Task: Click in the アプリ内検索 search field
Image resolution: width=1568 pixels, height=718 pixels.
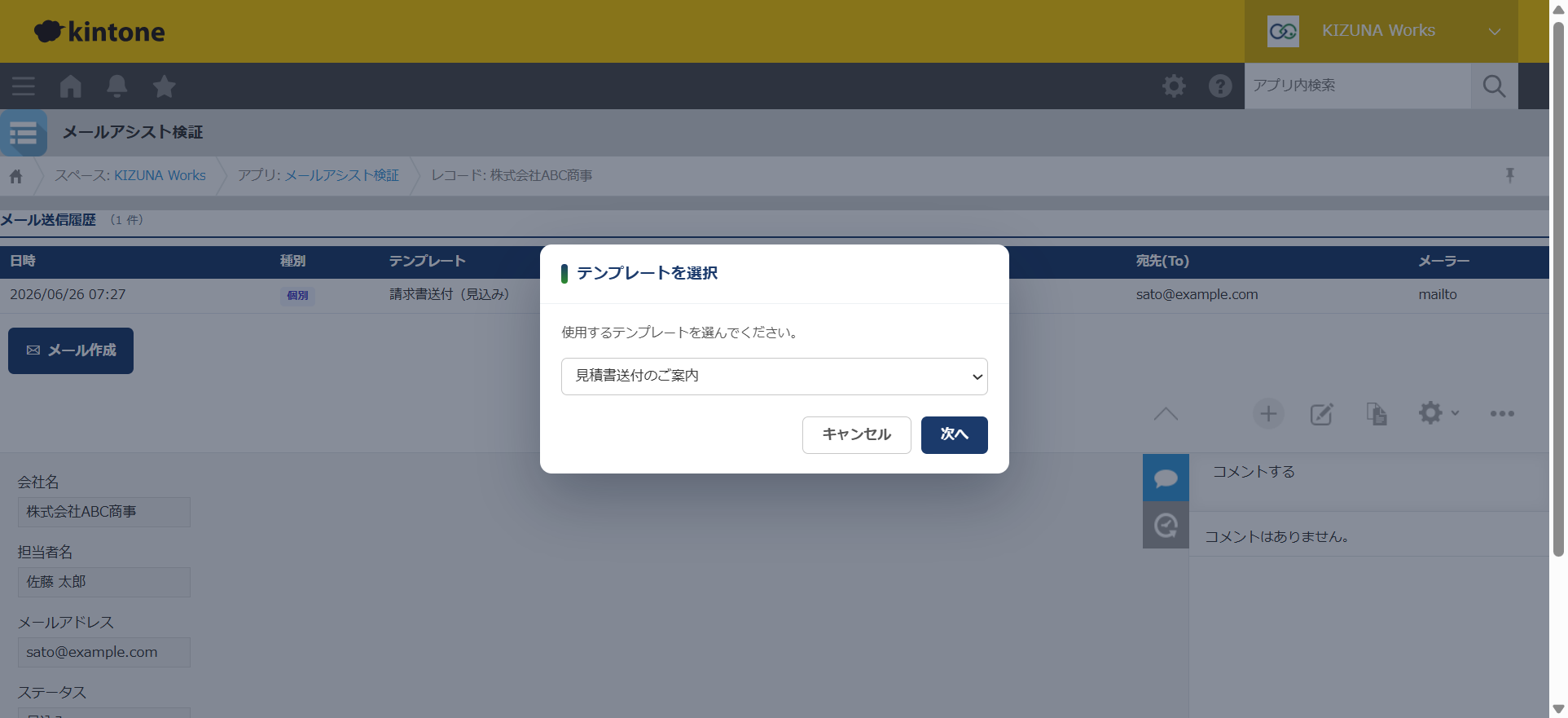Action: click(x=1358, y=86)
